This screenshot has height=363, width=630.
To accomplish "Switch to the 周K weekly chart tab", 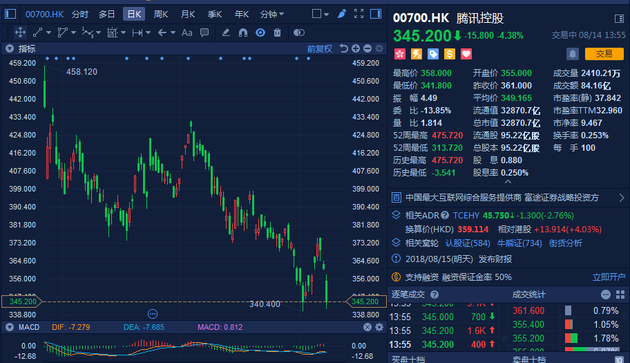I will click(x=161, y=14).
